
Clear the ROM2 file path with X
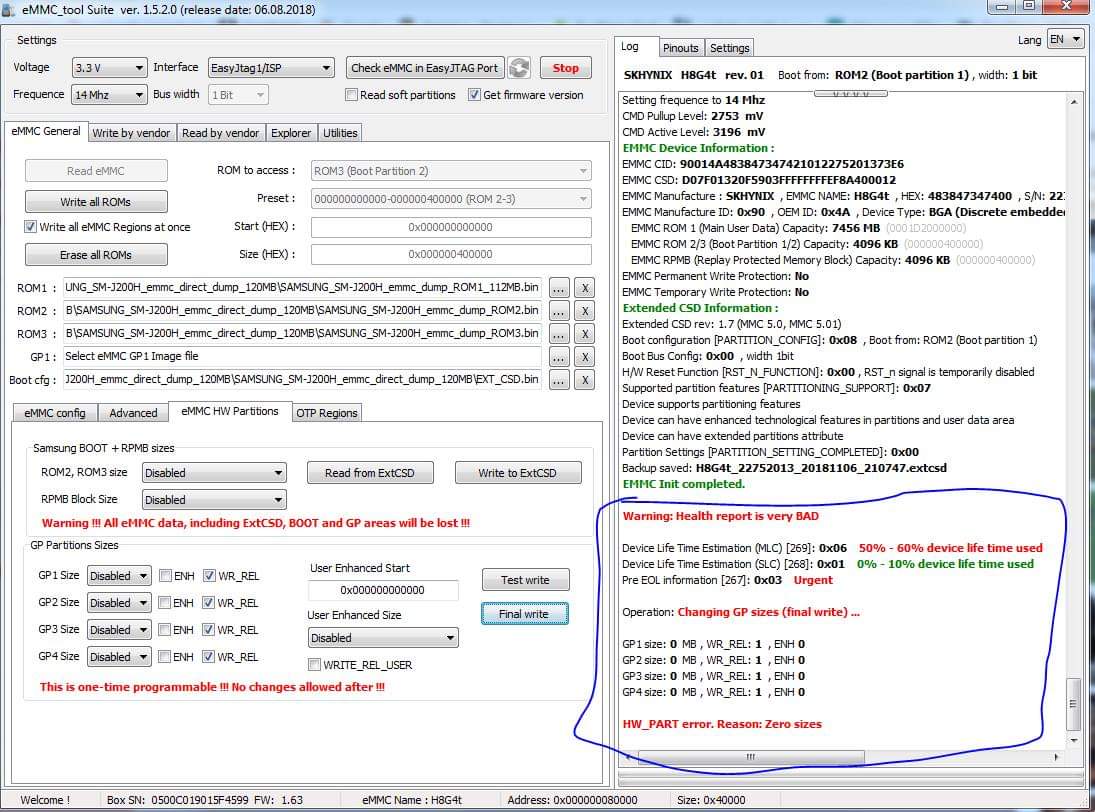coord(585,311)
